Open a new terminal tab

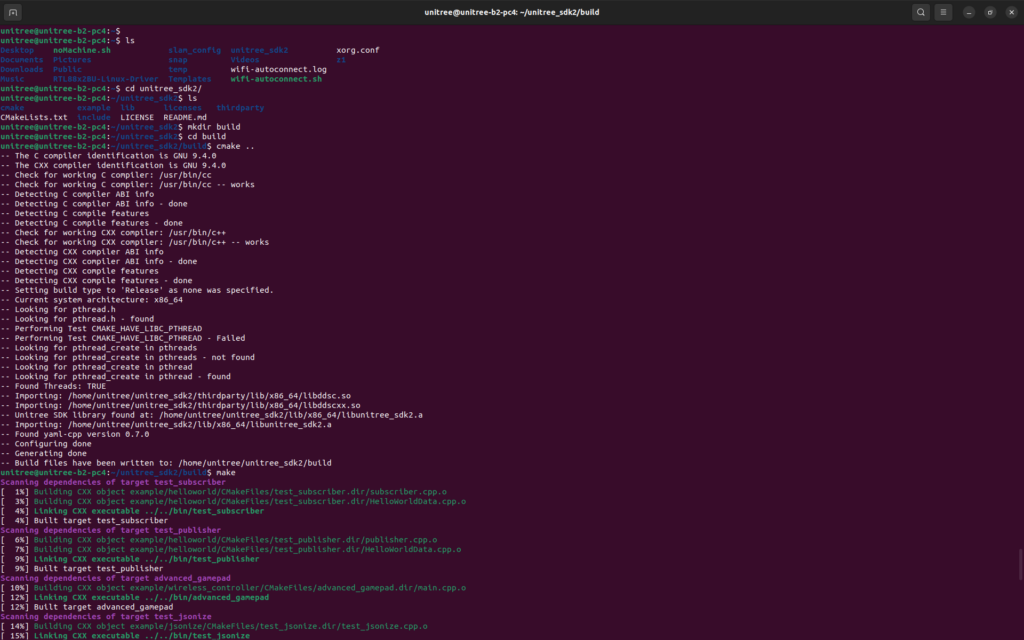(13, 12)
